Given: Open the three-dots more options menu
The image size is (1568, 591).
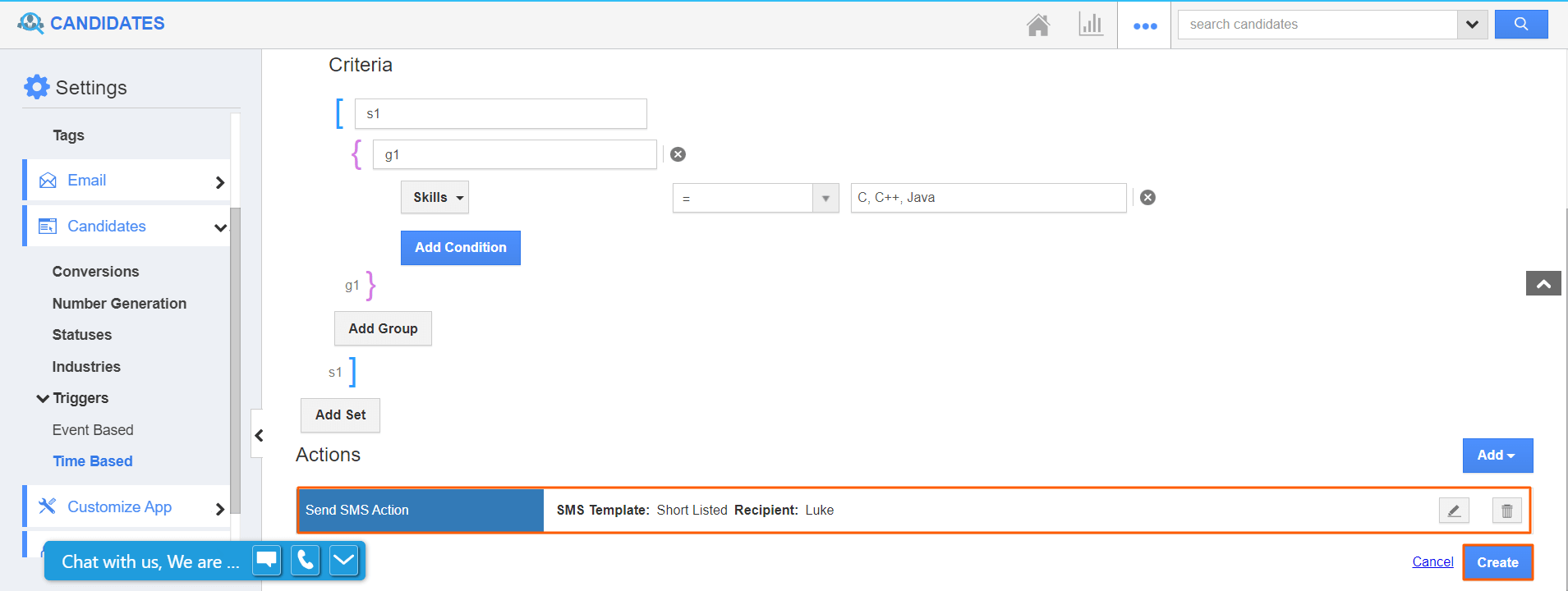Looking at the screenshot, I should 1145,25.
